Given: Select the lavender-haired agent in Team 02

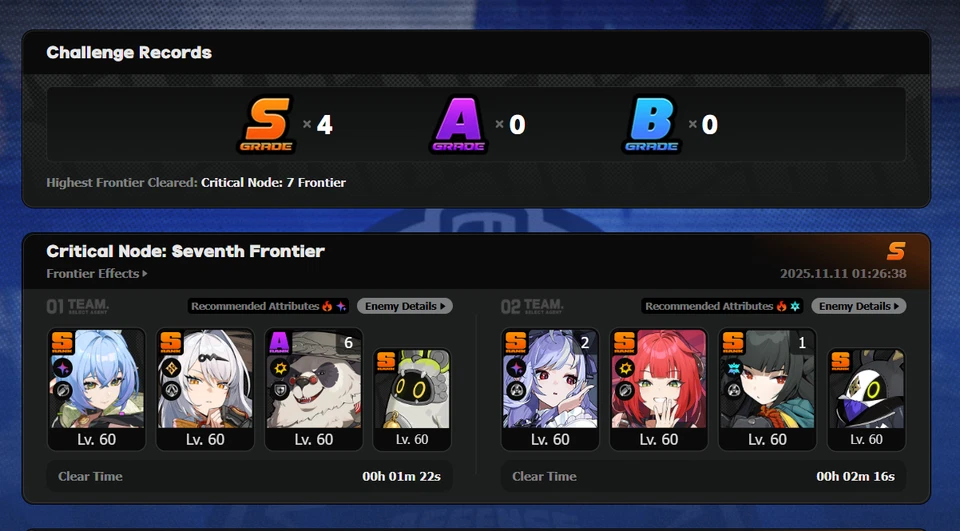Looking at the screenshot, I should [550, 389].
